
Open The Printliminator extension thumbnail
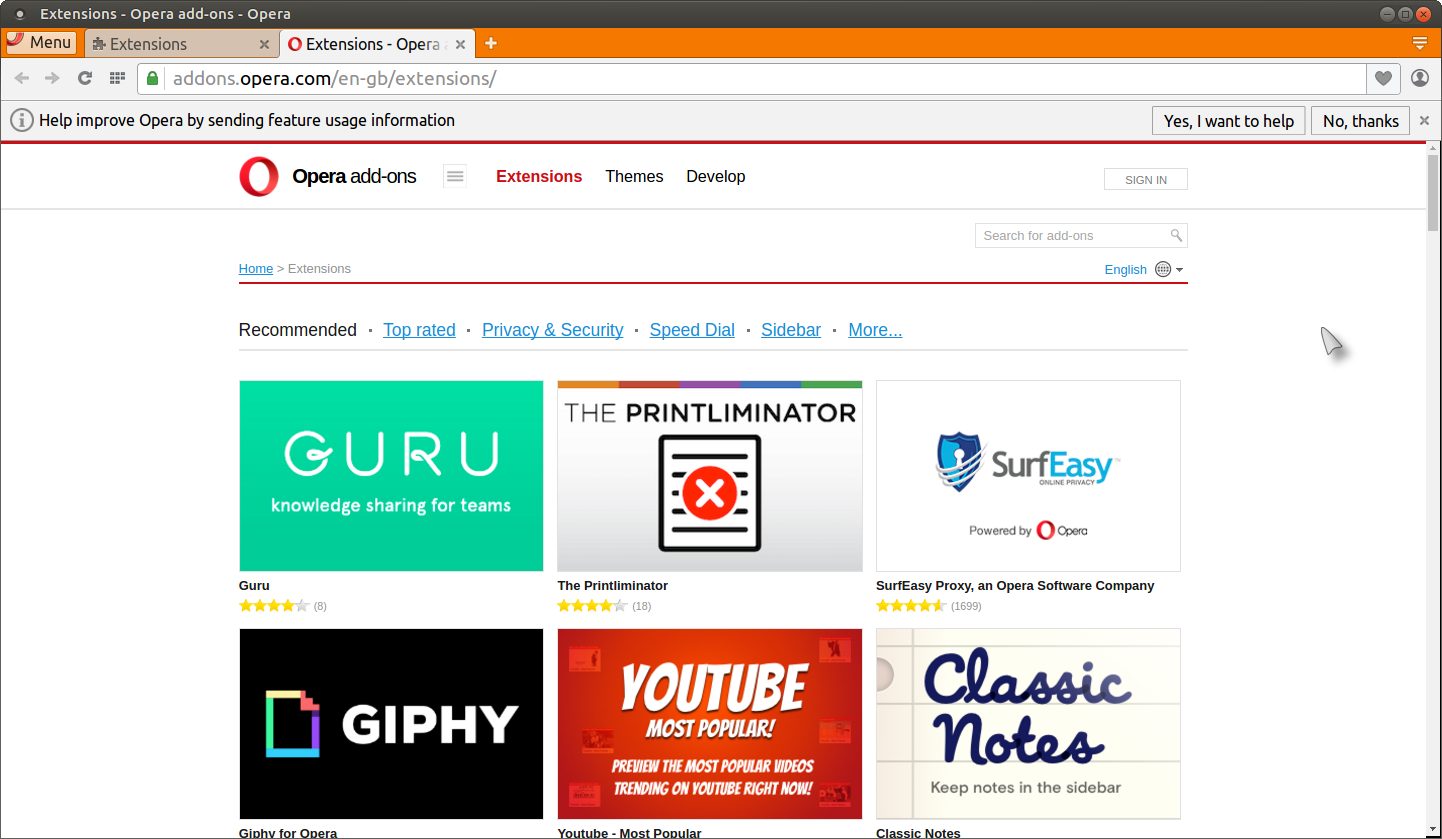point(710,476)
